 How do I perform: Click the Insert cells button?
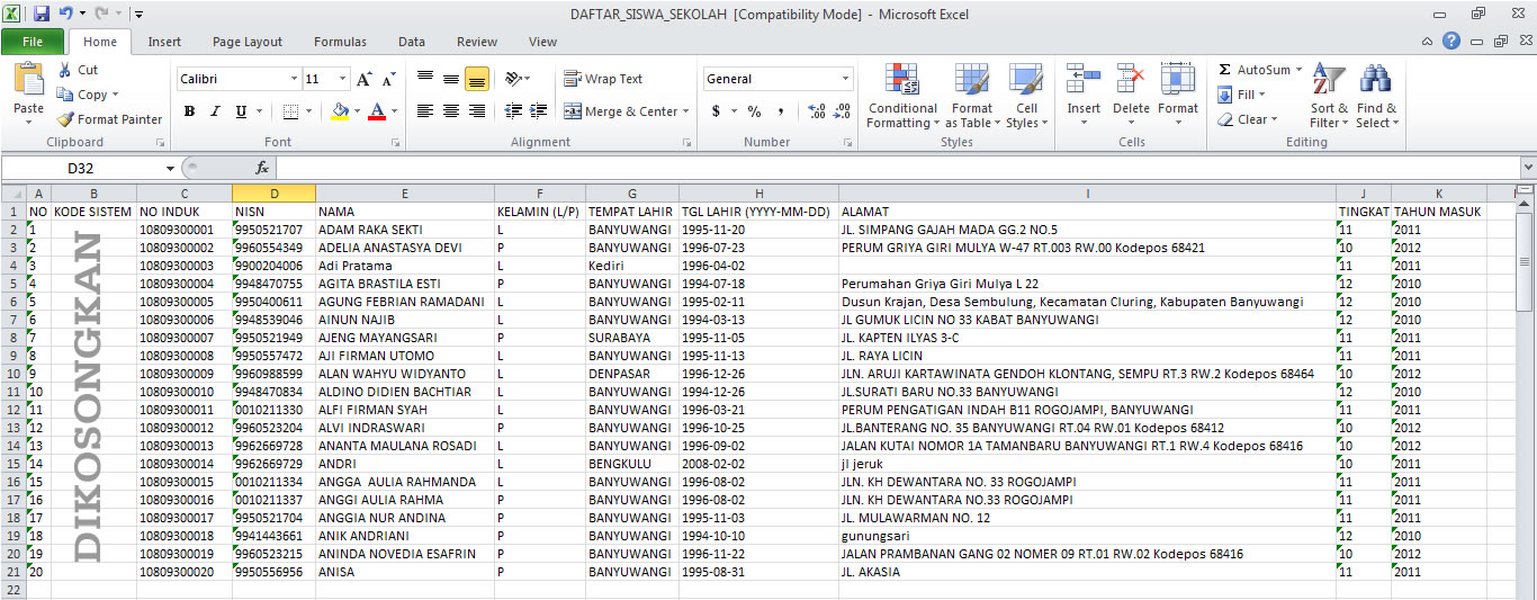click(1083, 96)
